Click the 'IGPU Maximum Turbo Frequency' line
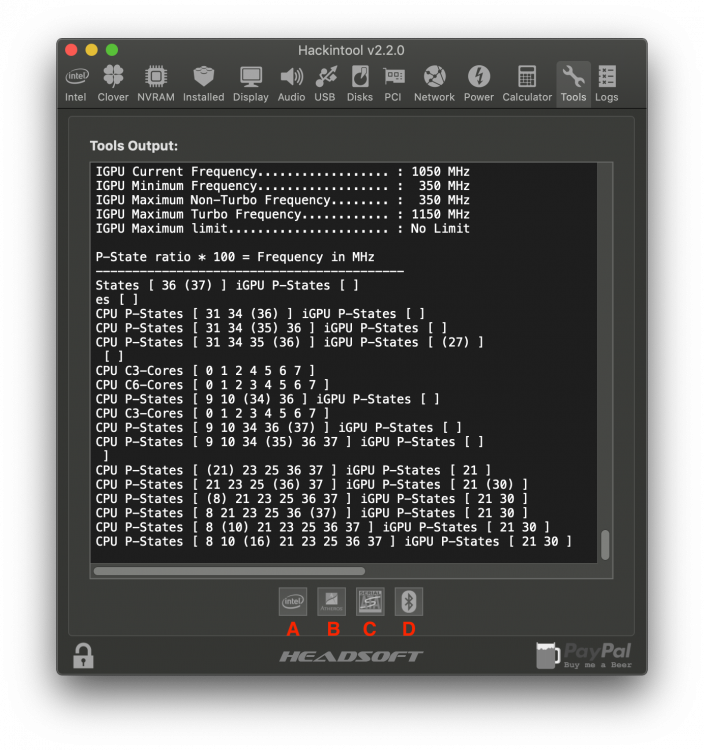704x750 pixels. pyautogui.click(x=283, y=214)
